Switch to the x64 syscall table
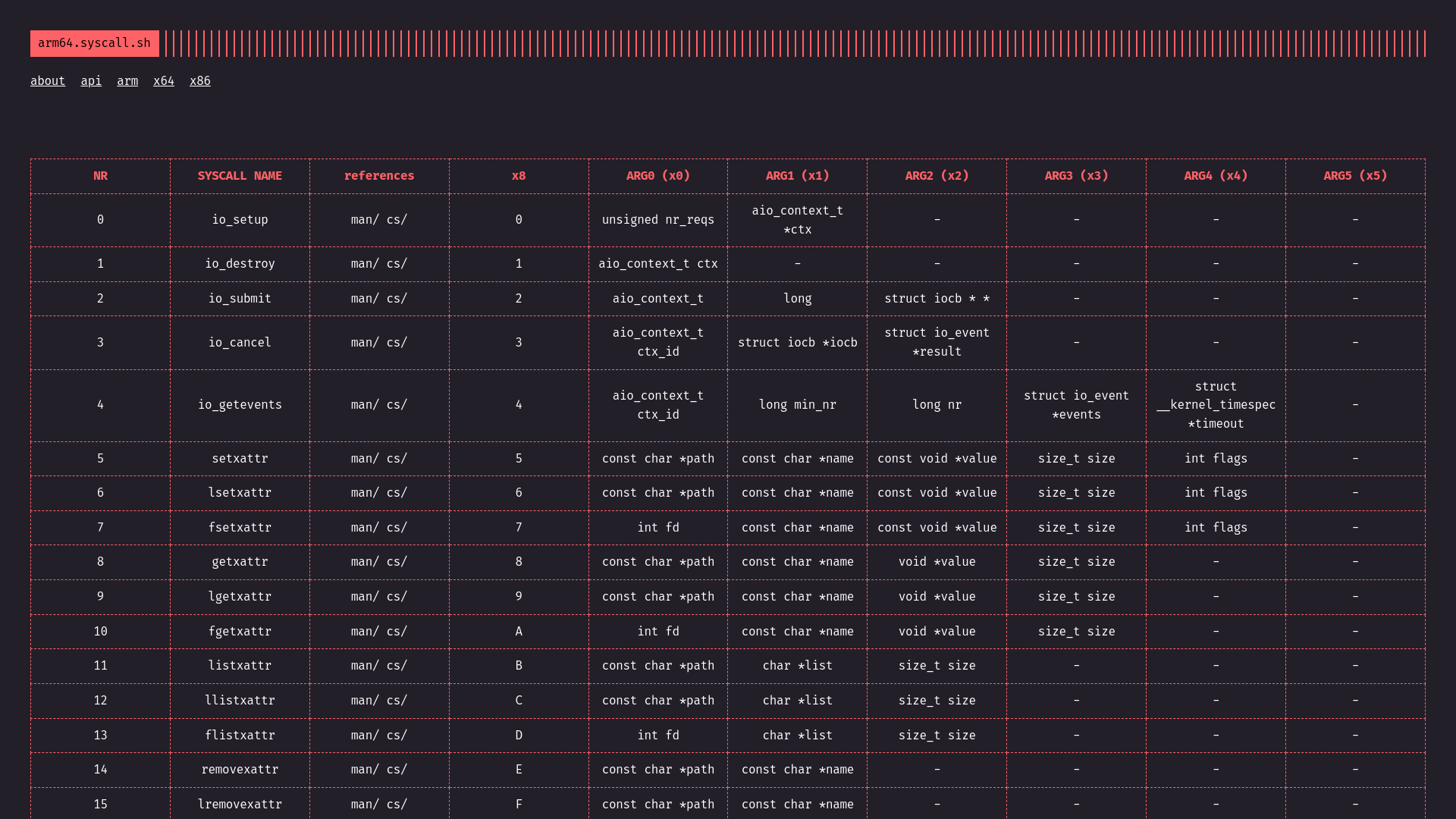 coord(164,81)
